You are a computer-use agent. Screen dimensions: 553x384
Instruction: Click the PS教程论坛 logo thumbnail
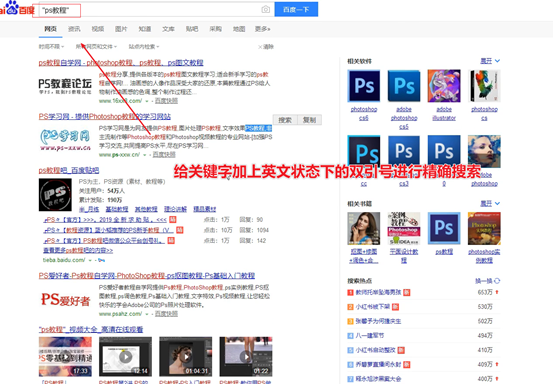click(65, 86)
